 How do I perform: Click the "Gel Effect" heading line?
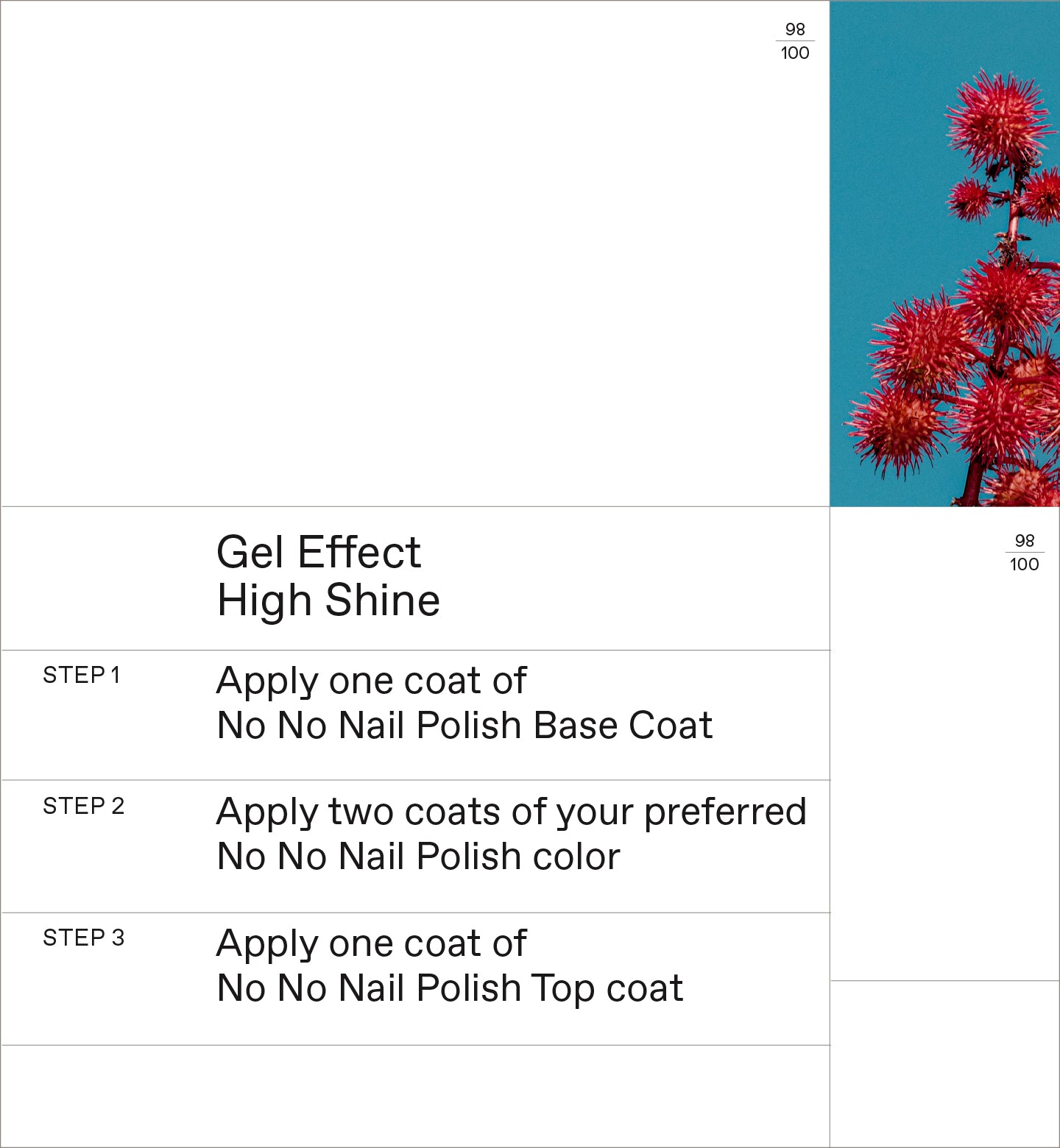(318, 552)
